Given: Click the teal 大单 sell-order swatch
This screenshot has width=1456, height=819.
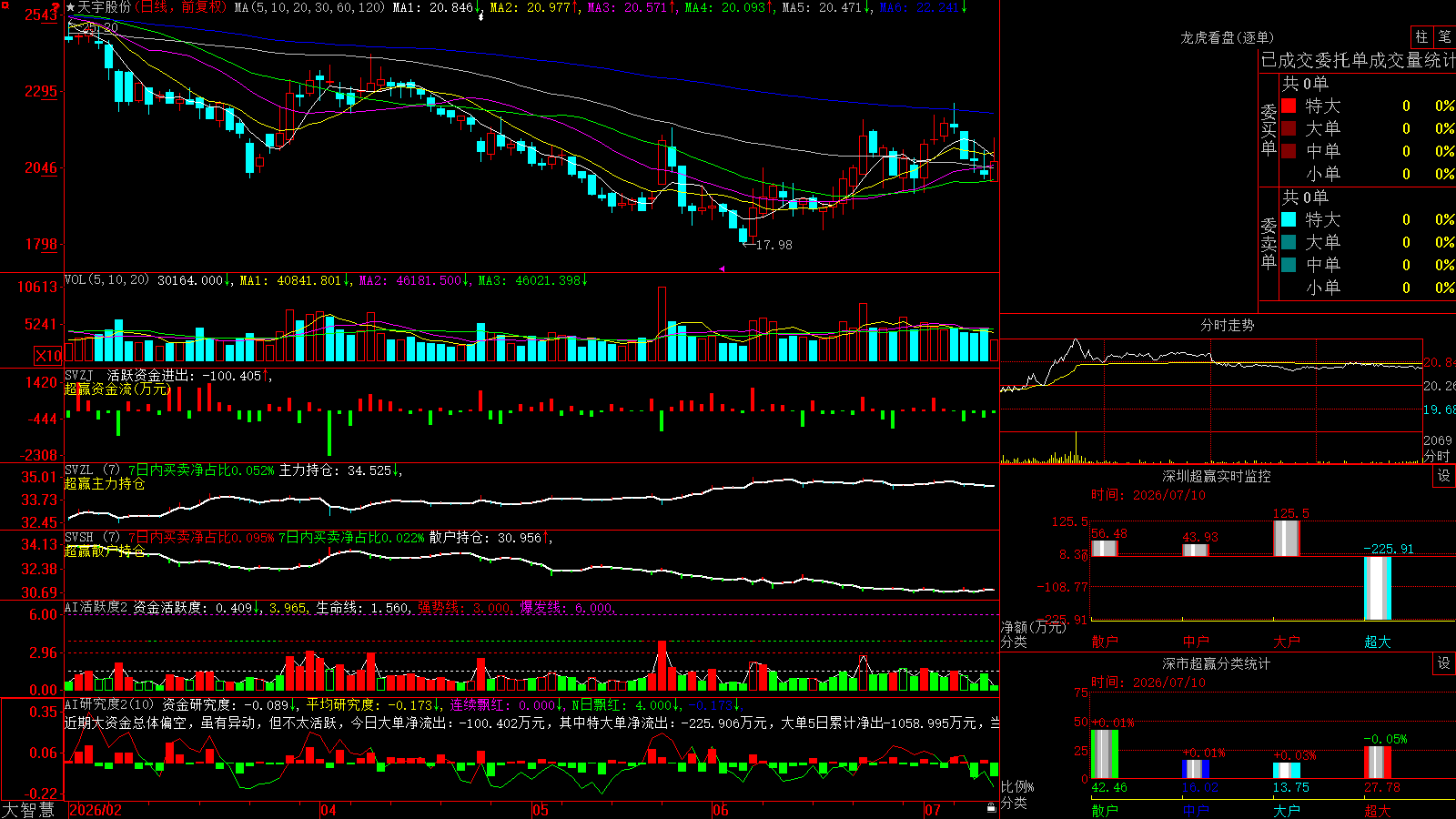Looking at the screenshot, I should coord(1289,242).
